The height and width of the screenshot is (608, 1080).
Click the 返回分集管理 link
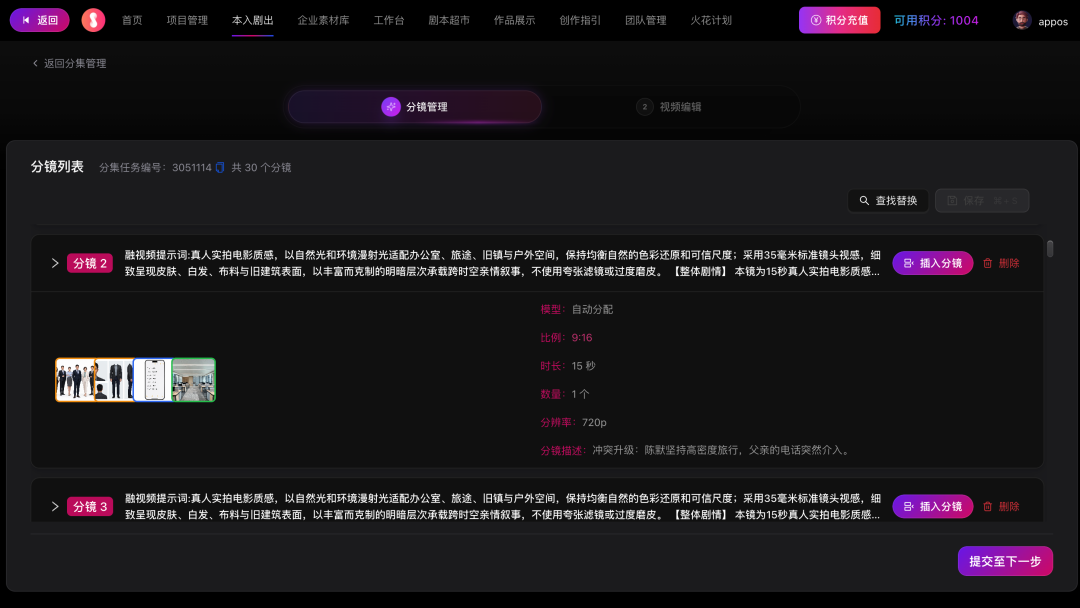pyautogui.click(x=69, y=63)
